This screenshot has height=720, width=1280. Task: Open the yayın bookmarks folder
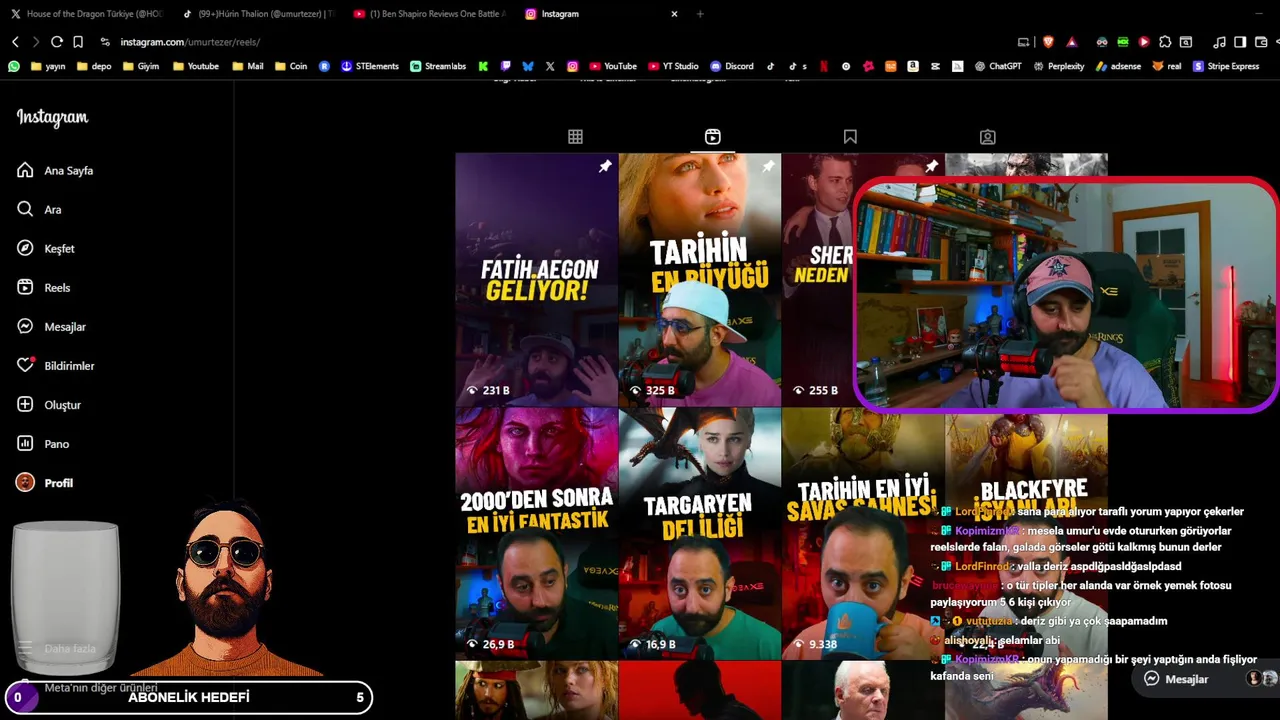tap(48, 66)
